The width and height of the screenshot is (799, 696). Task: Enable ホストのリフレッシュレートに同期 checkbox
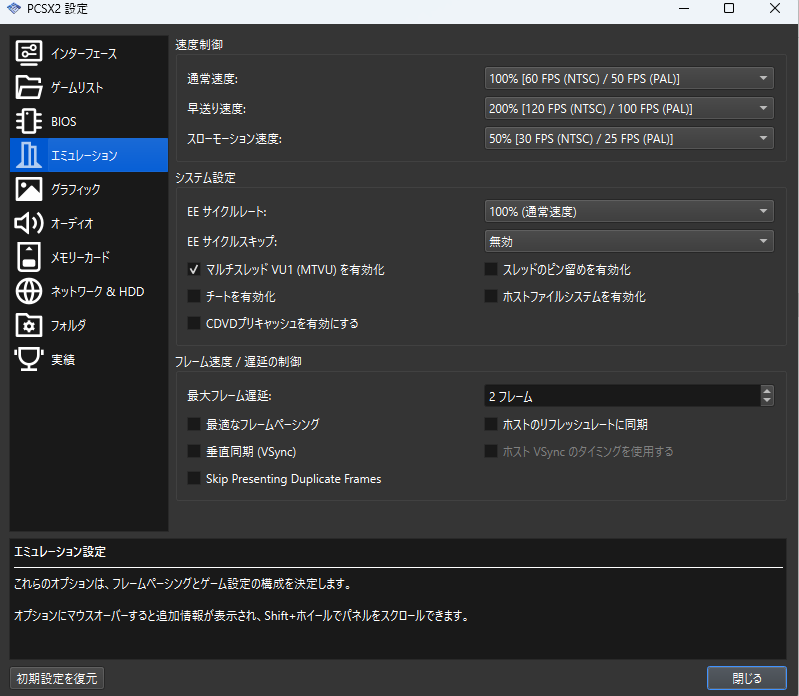[491, 424]
